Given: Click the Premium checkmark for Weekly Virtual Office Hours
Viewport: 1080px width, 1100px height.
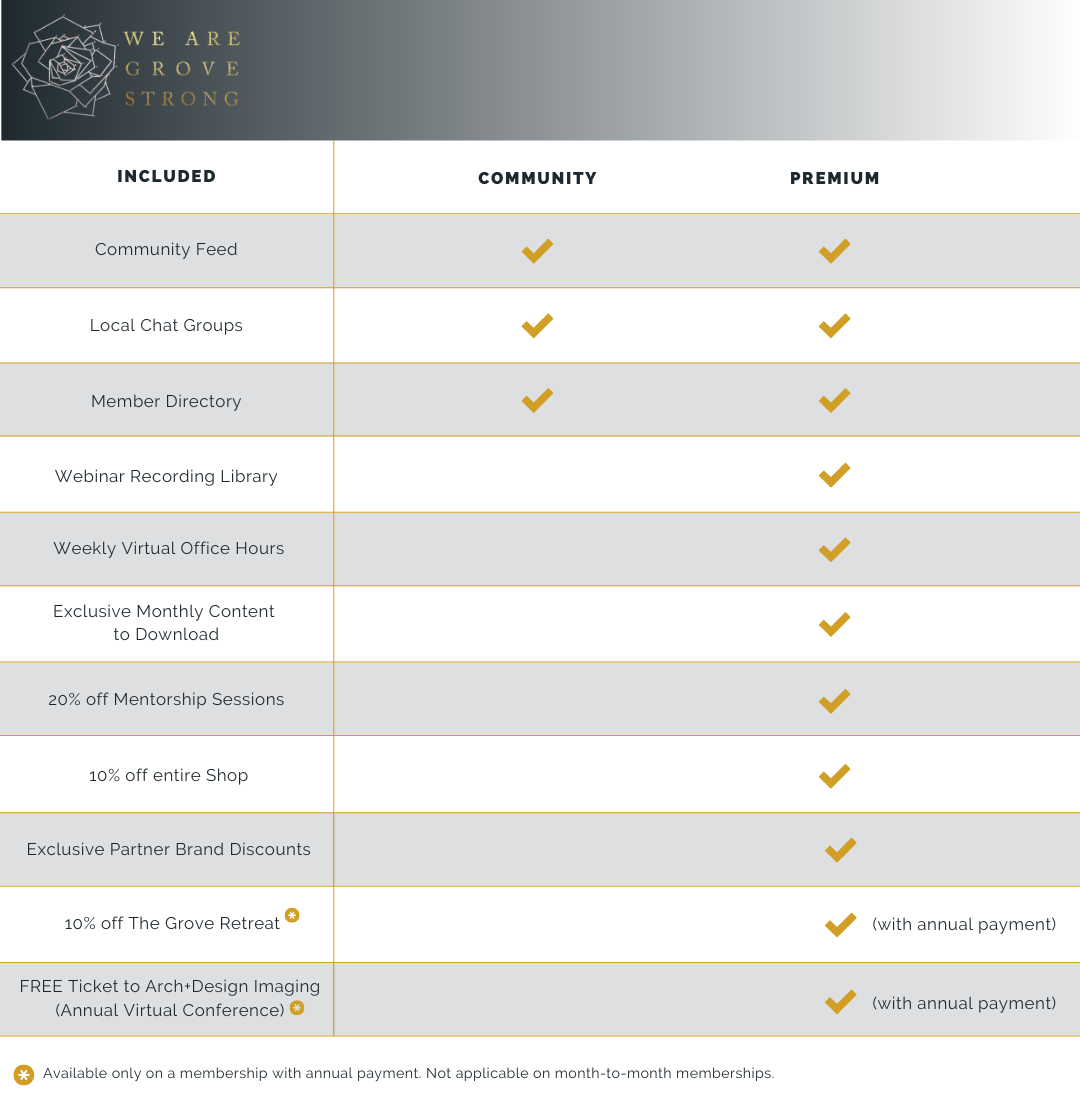Looking at the screenshot, I should point(834,549).
